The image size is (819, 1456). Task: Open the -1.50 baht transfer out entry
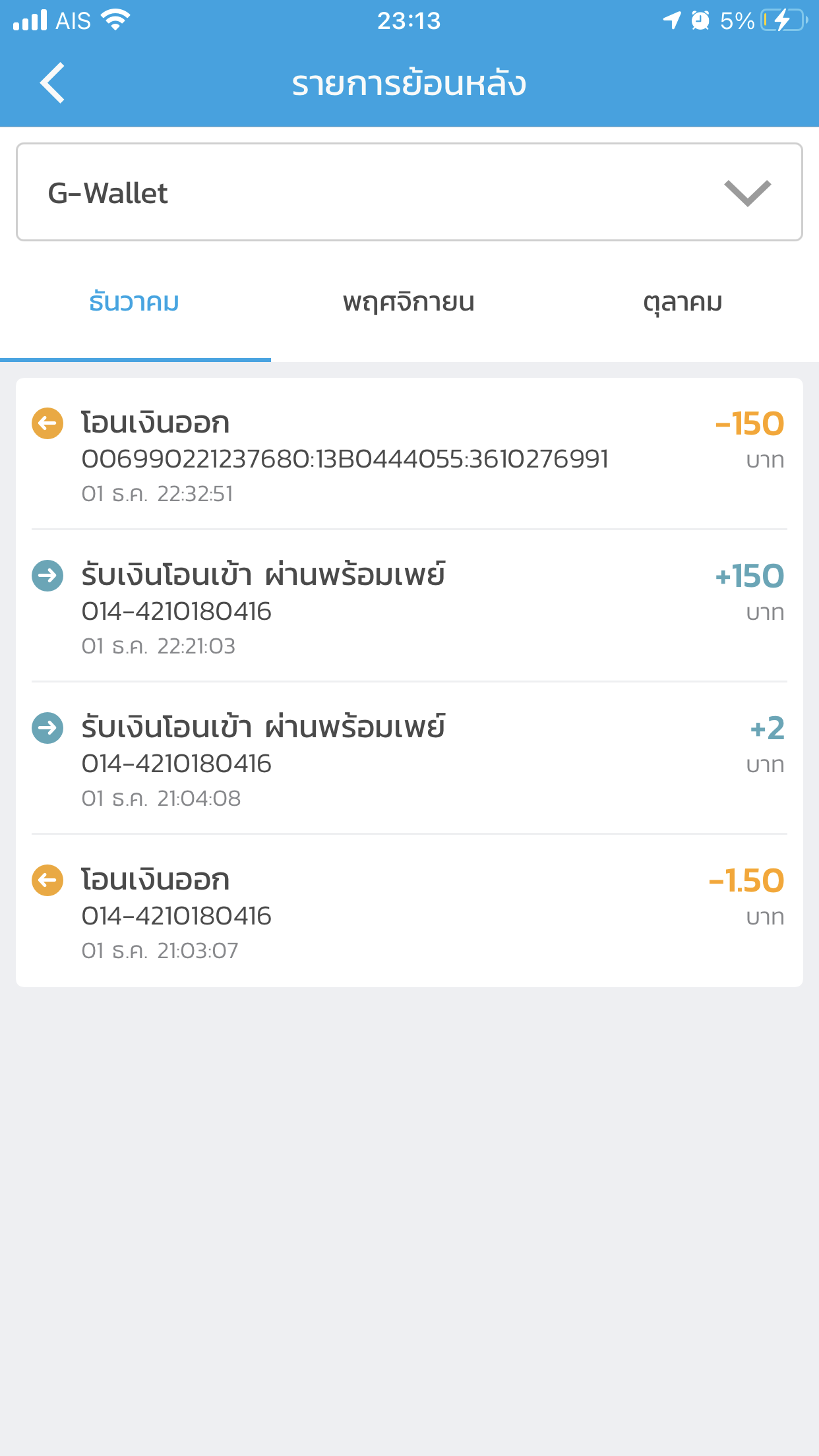(409, 911)
